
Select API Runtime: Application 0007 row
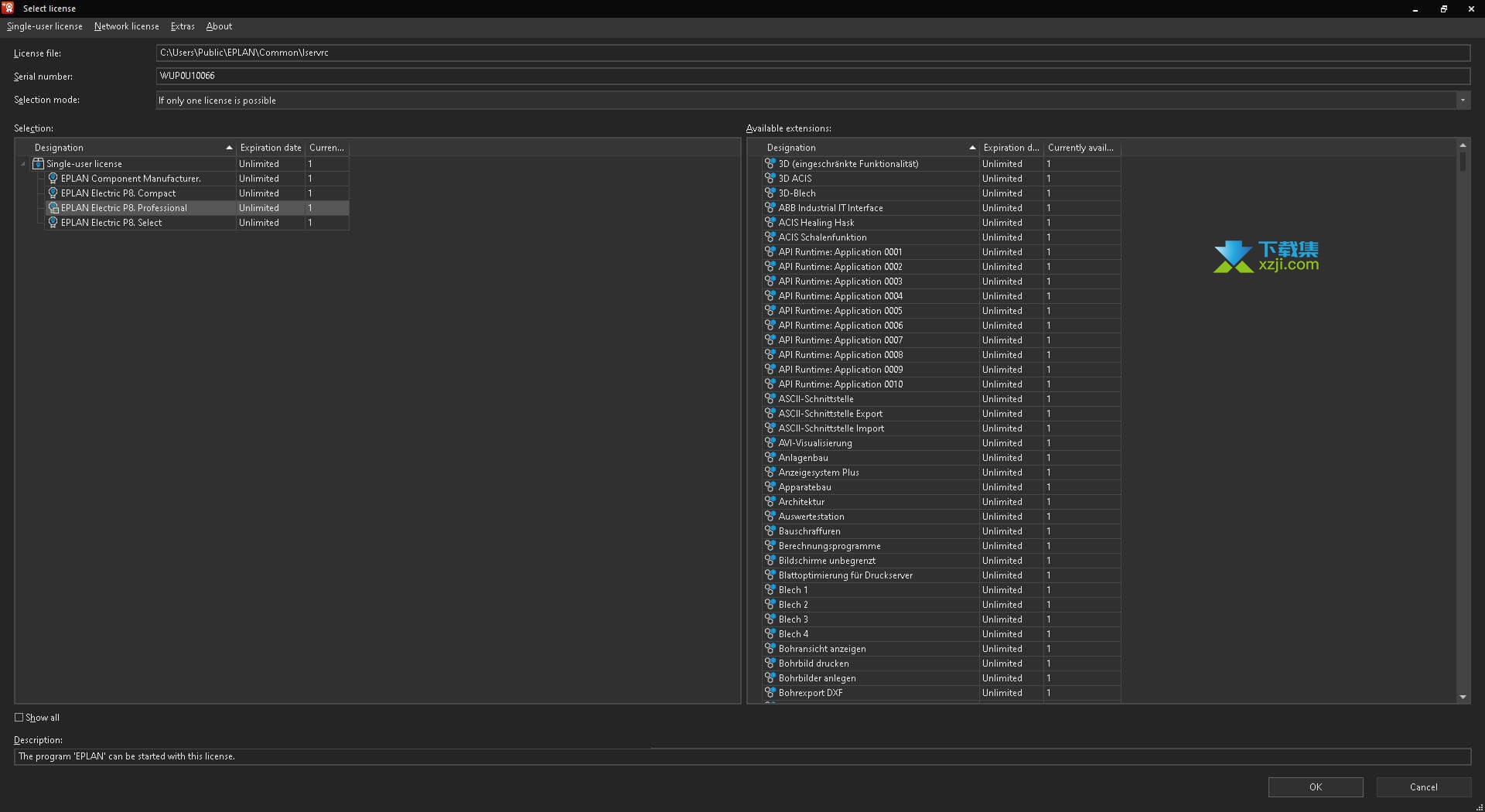tap(941, 340)
